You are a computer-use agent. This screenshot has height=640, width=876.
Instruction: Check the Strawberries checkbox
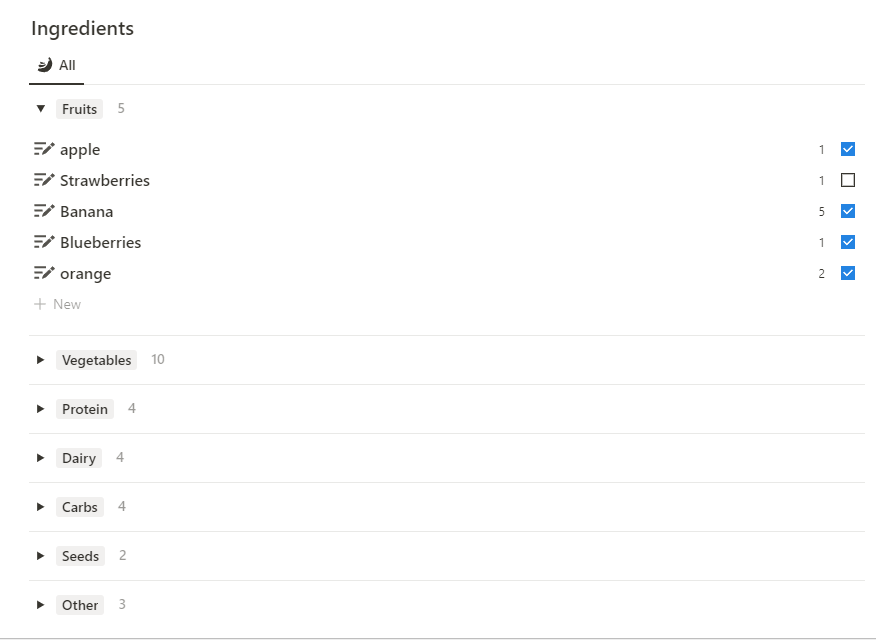click(x=848, y=181)
